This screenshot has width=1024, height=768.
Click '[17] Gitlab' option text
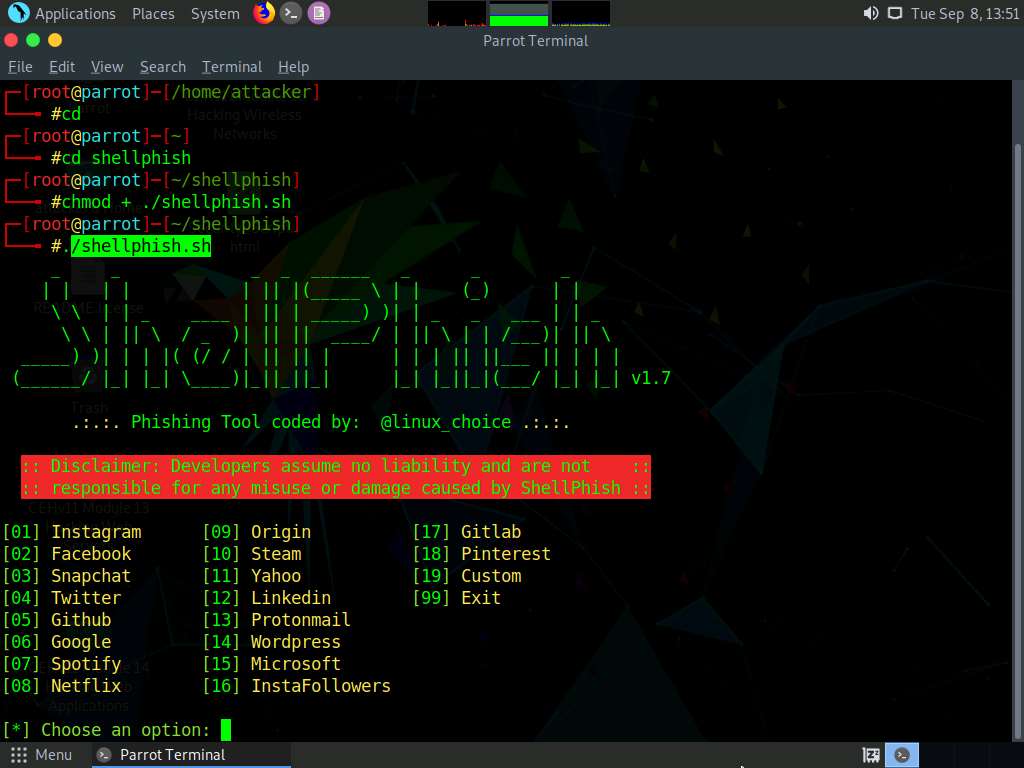tap(467, 532)
